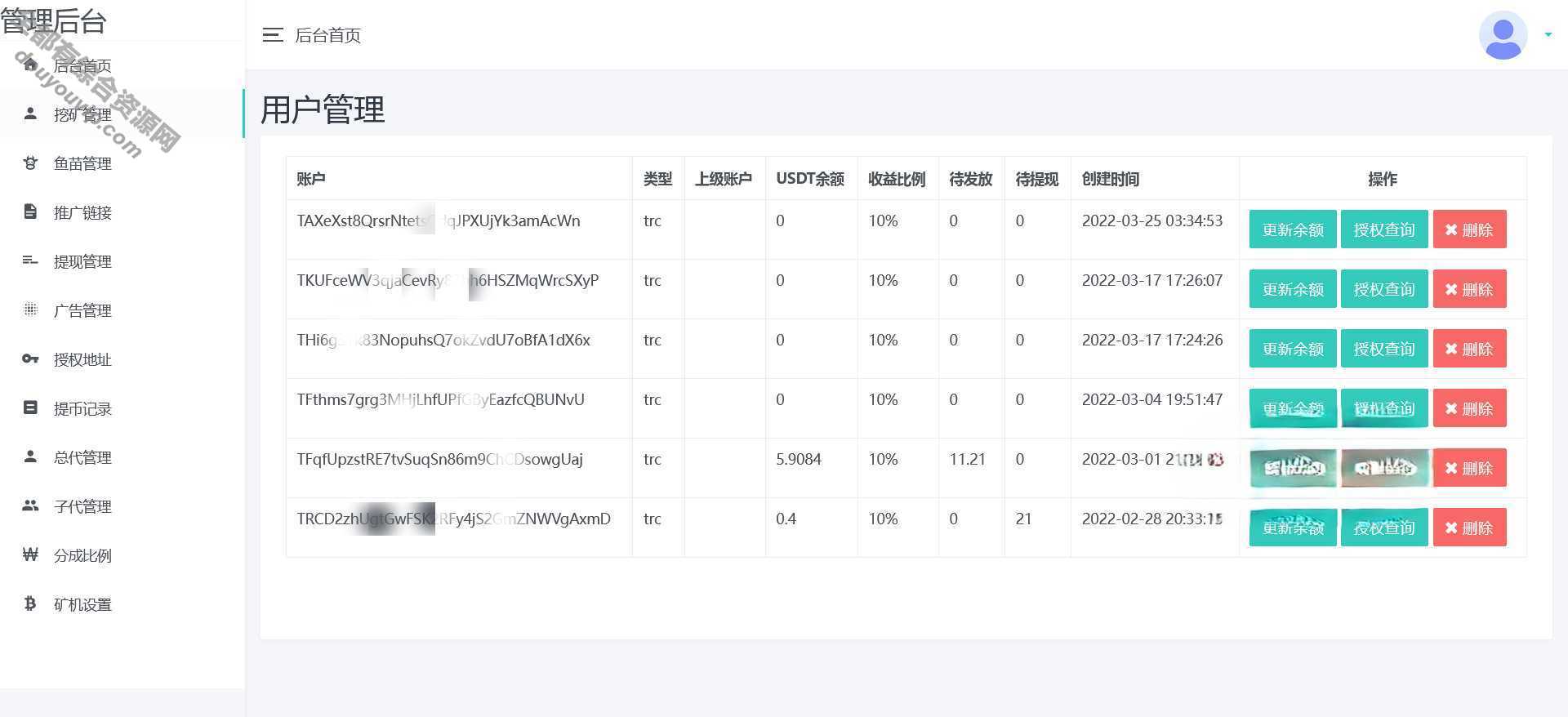Click the 上级账户 column header

tap(724, 179)
